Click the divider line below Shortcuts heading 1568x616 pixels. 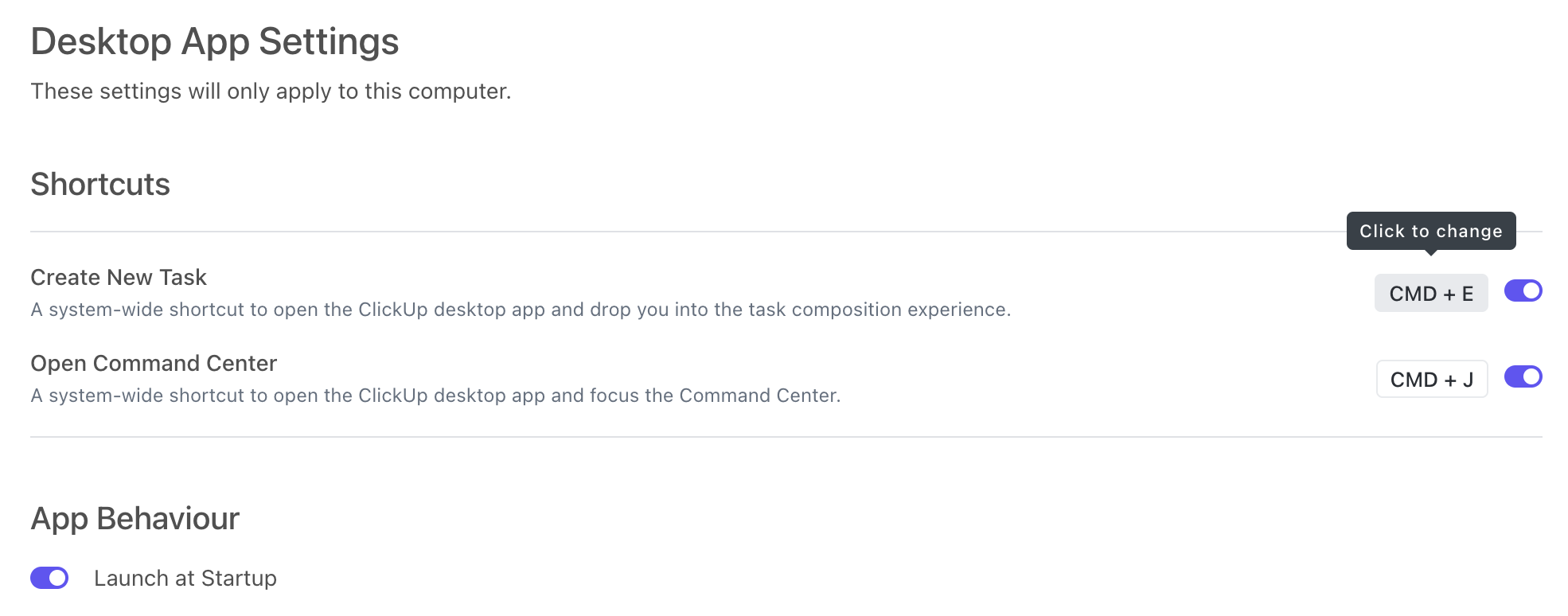(637, 232)
